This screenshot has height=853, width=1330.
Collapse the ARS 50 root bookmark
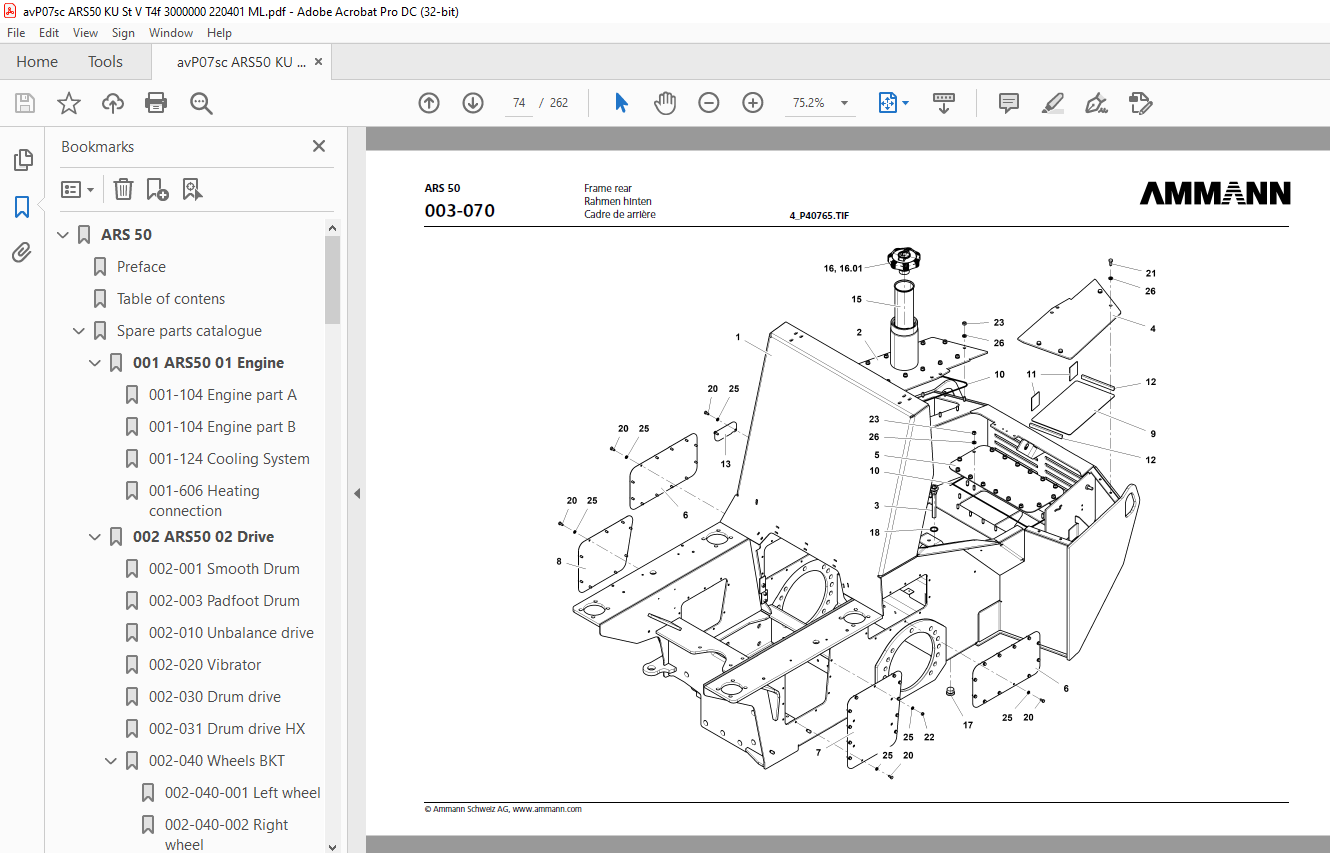coord(63,235)
